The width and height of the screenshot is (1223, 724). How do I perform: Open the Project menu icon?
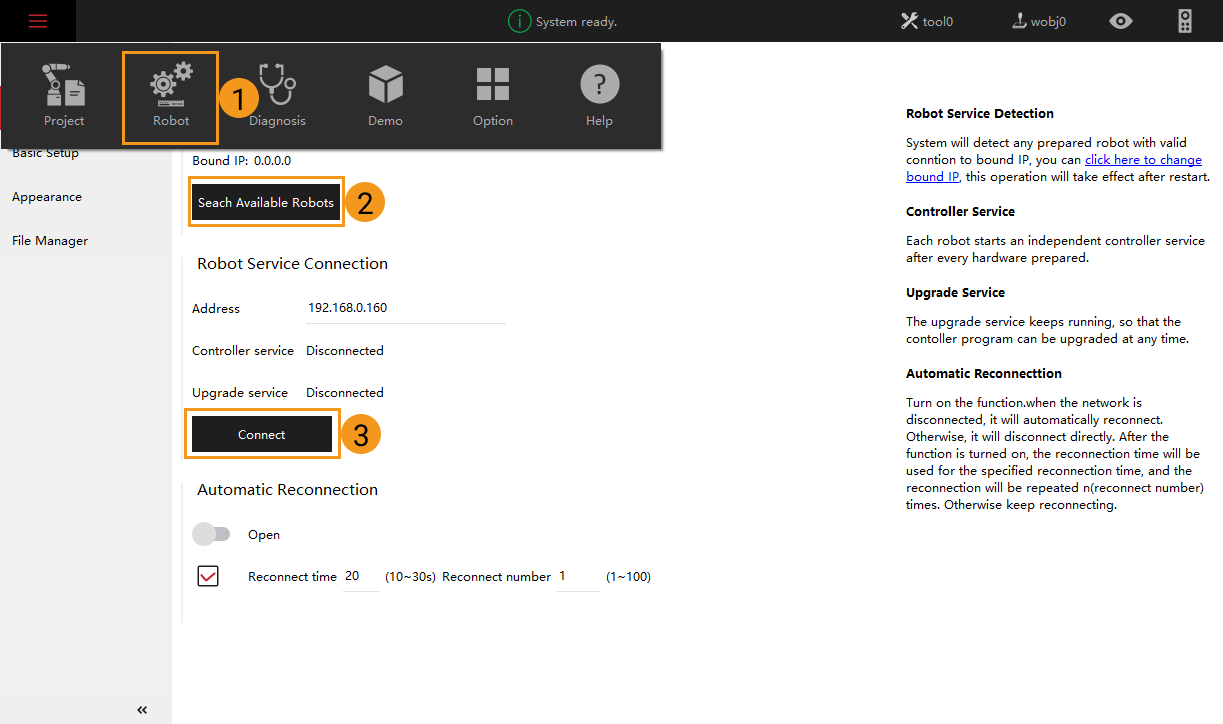64,95
